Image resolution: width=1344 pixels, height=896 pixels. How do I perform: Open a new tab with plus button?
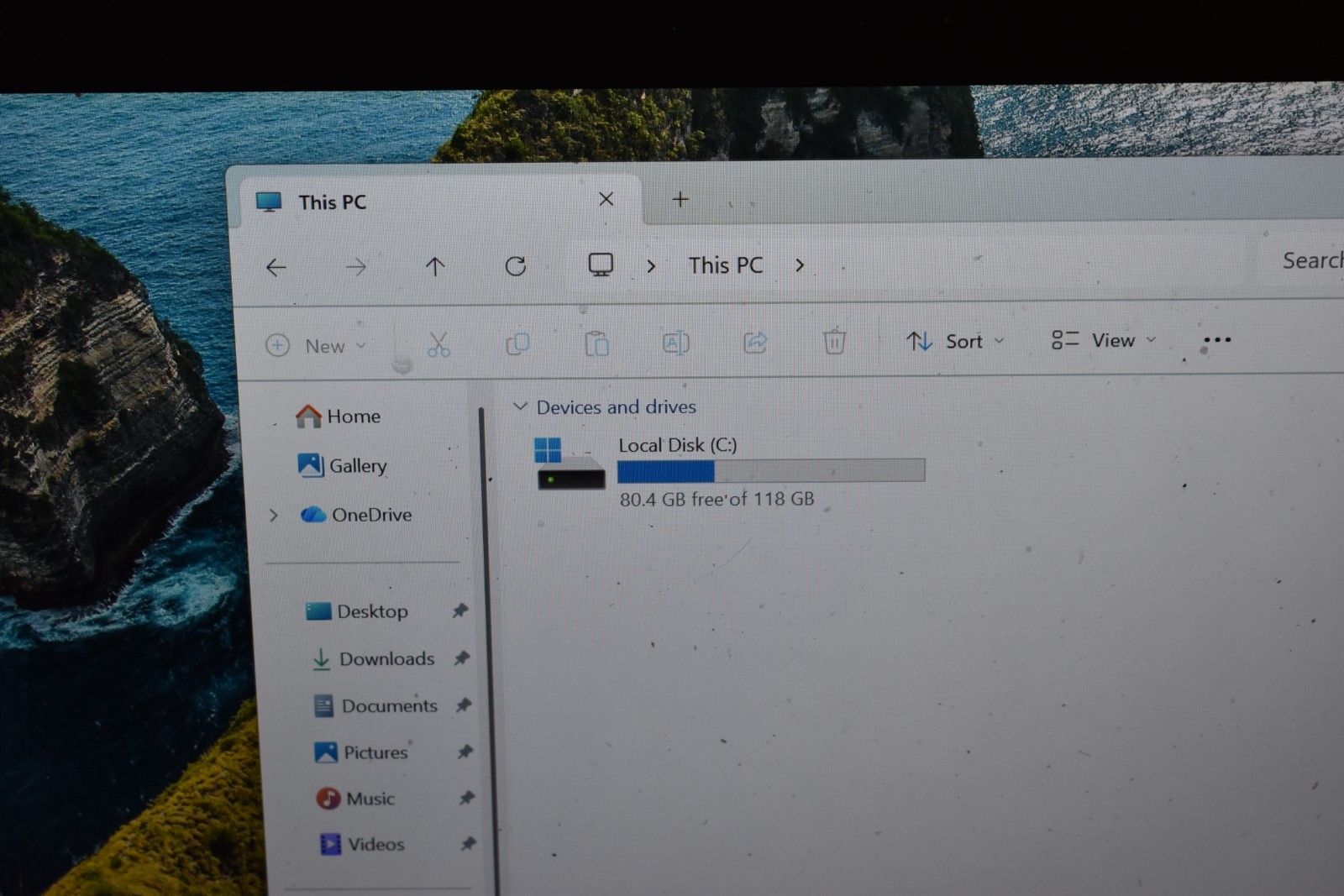coord(680,199)
